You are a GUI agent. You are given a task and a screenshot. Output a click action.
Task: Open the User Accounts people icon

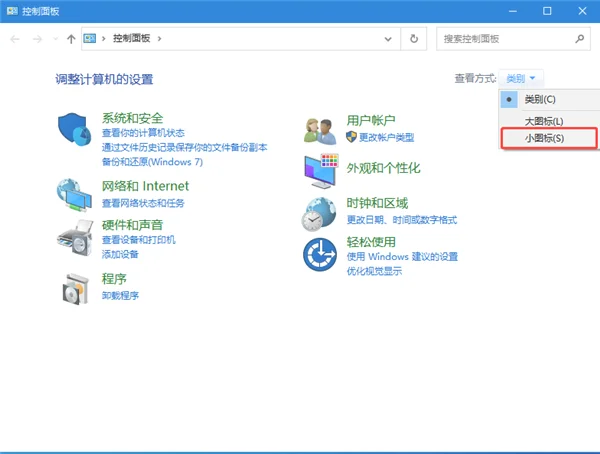click(320, 129)
